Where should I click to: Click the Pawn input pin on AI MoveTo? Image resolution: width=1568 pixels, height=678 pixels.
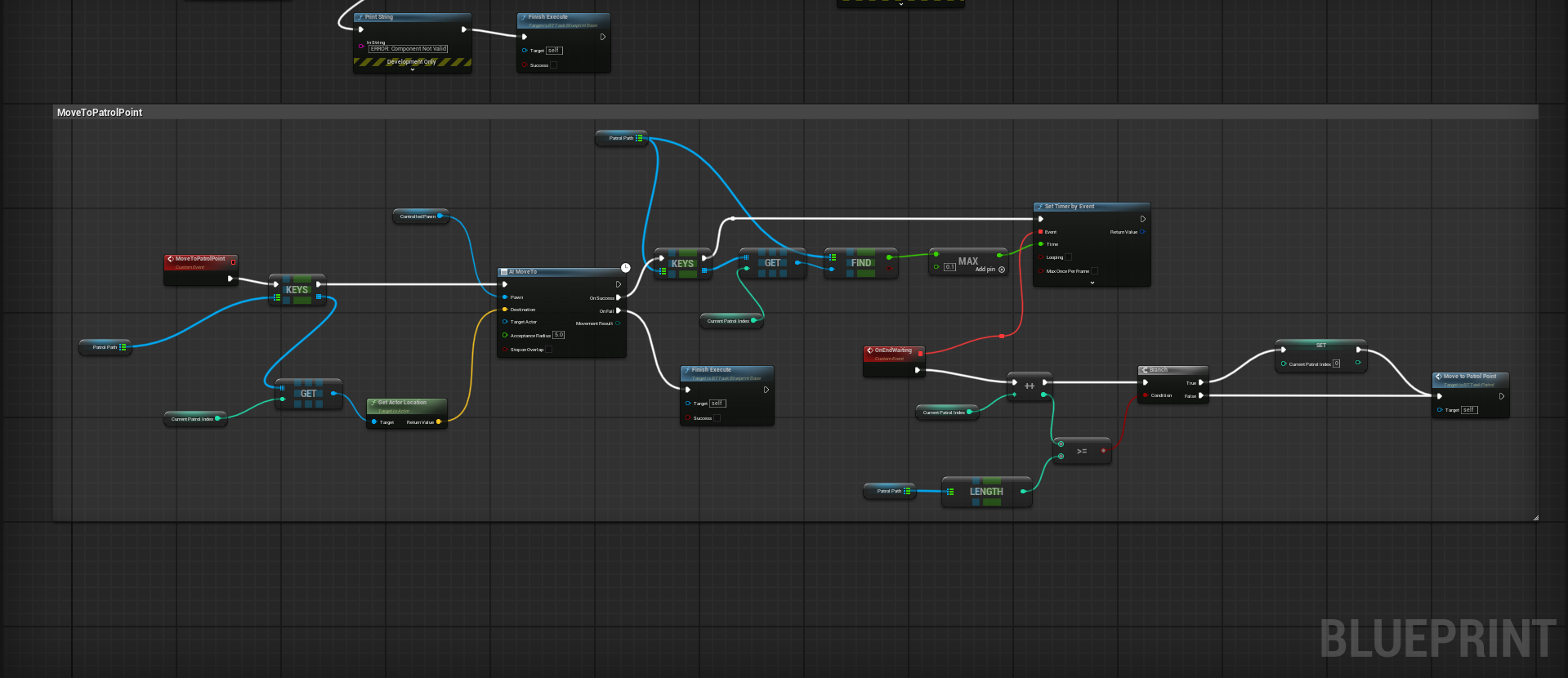click(505, 297)
